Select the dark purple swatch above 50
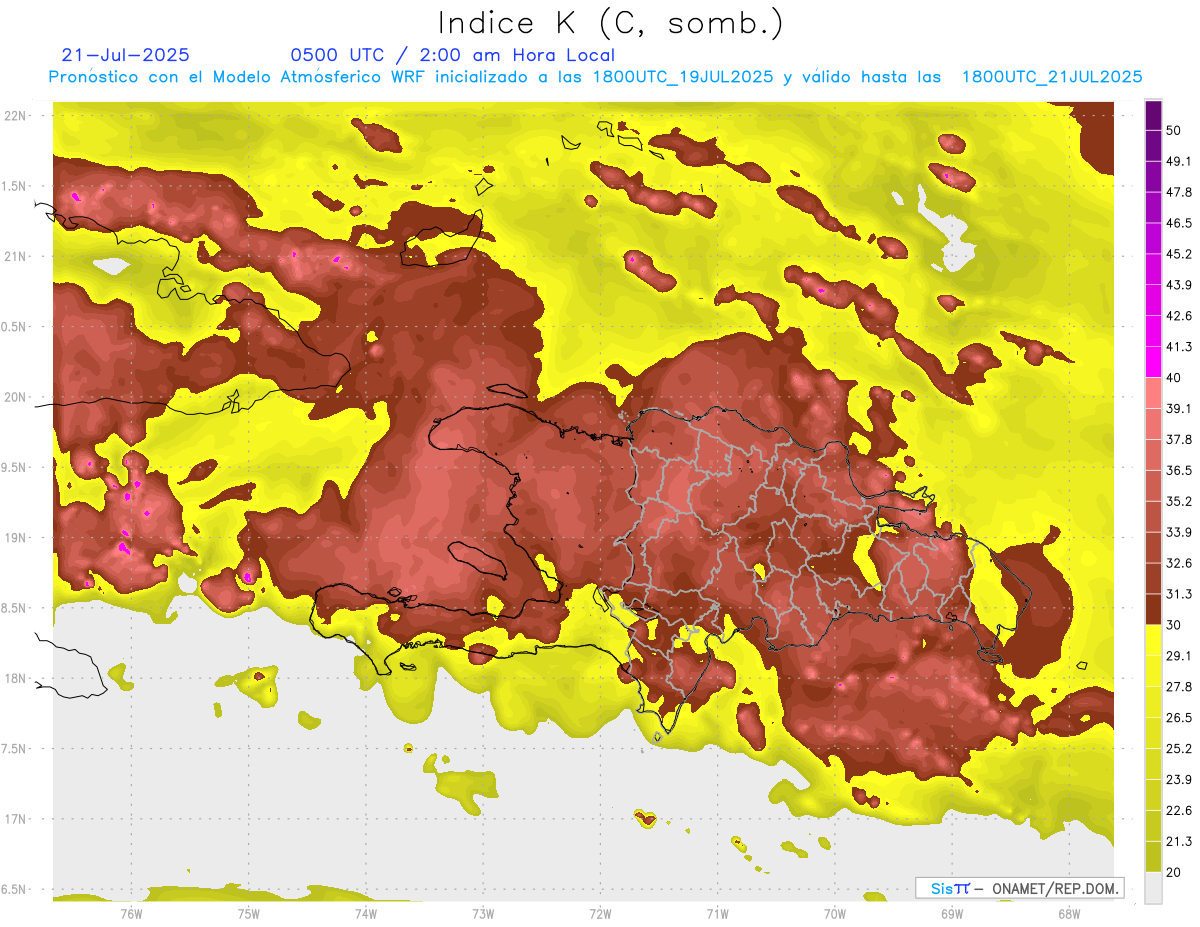Screen dimensions: 1200x927 (x=1153, y=115)
